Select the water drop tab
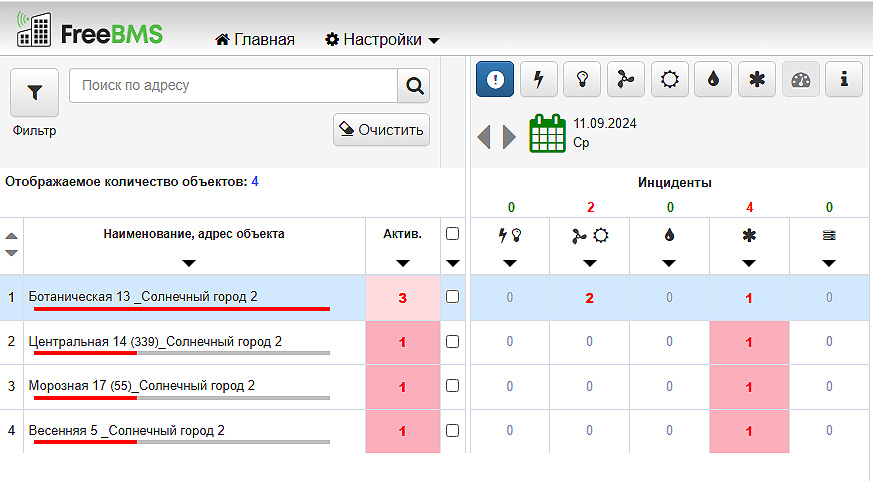 pyautogui.click(x=713, y=79)
